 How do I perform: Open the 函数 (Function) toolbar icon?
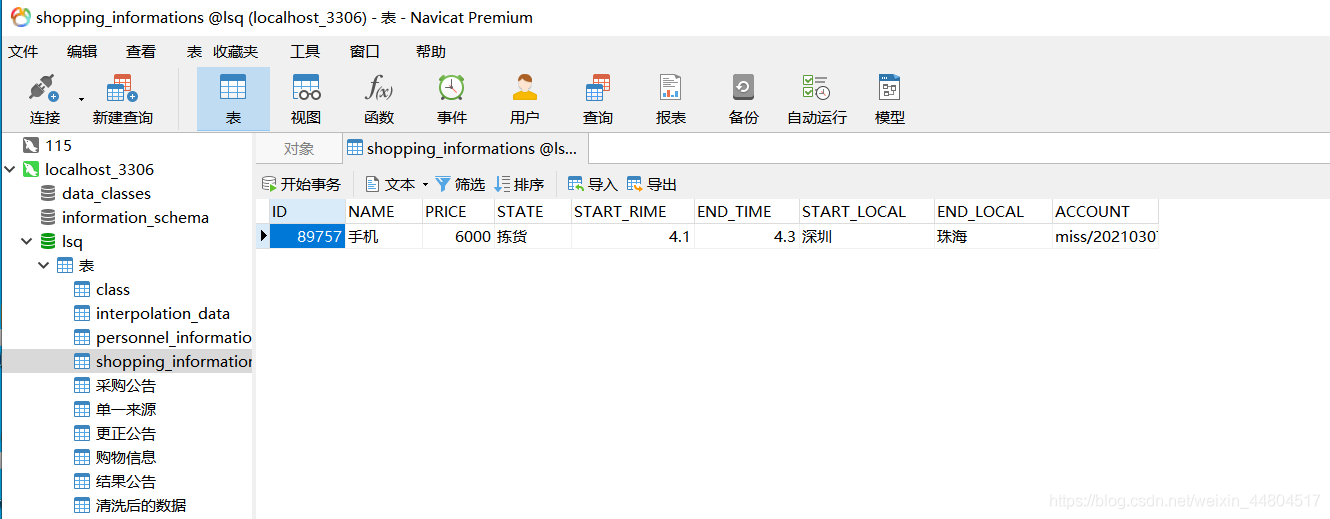379,99
